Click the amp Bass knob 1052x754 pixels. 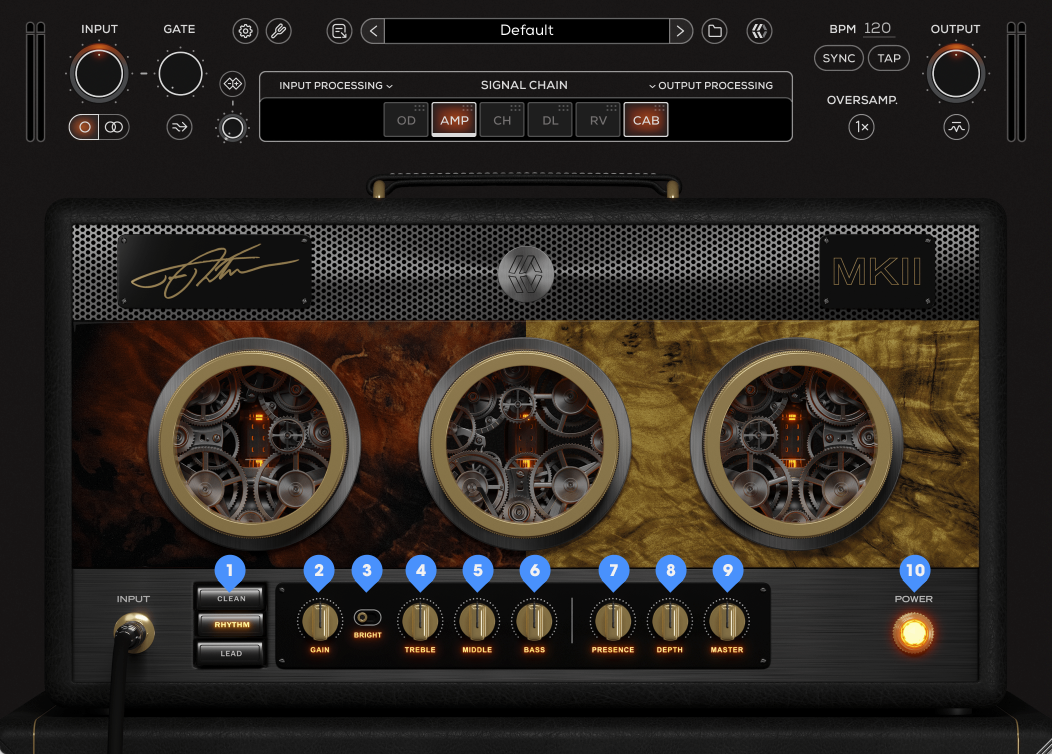point(534,621)
